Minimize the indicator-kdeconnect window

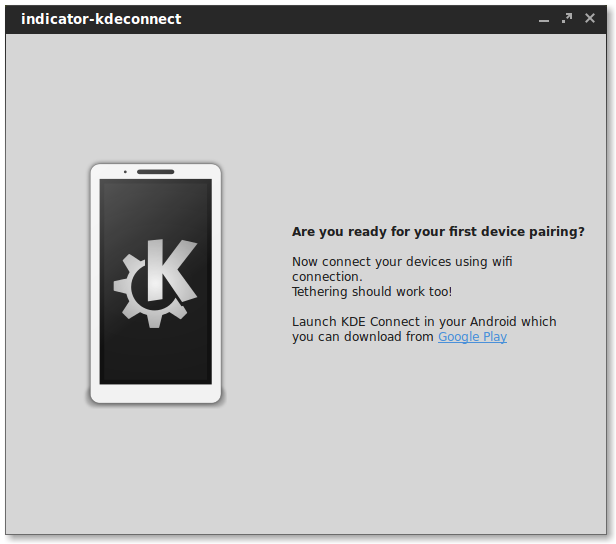pos(544,19)
